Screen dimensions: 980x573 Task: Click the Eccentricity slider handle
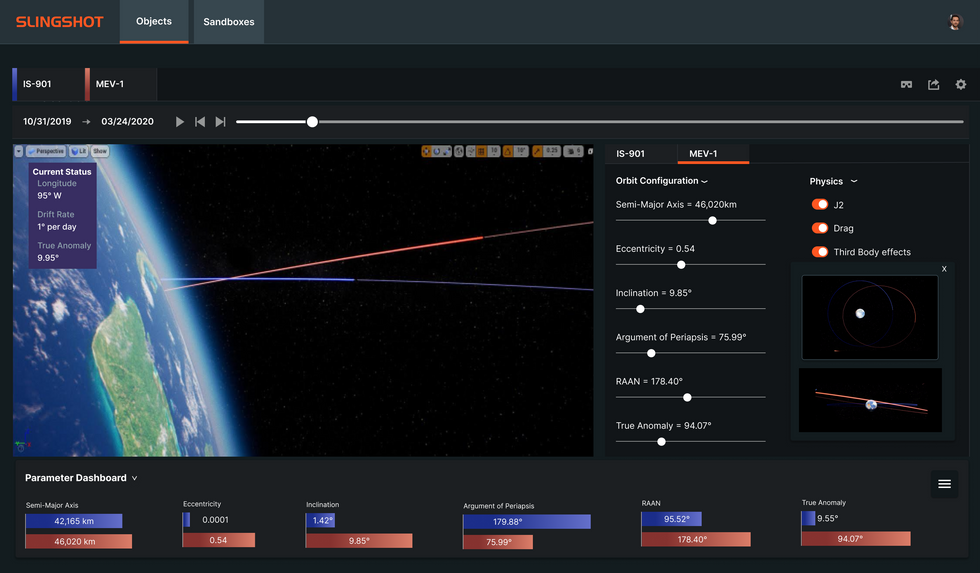(x=681, y=265)
